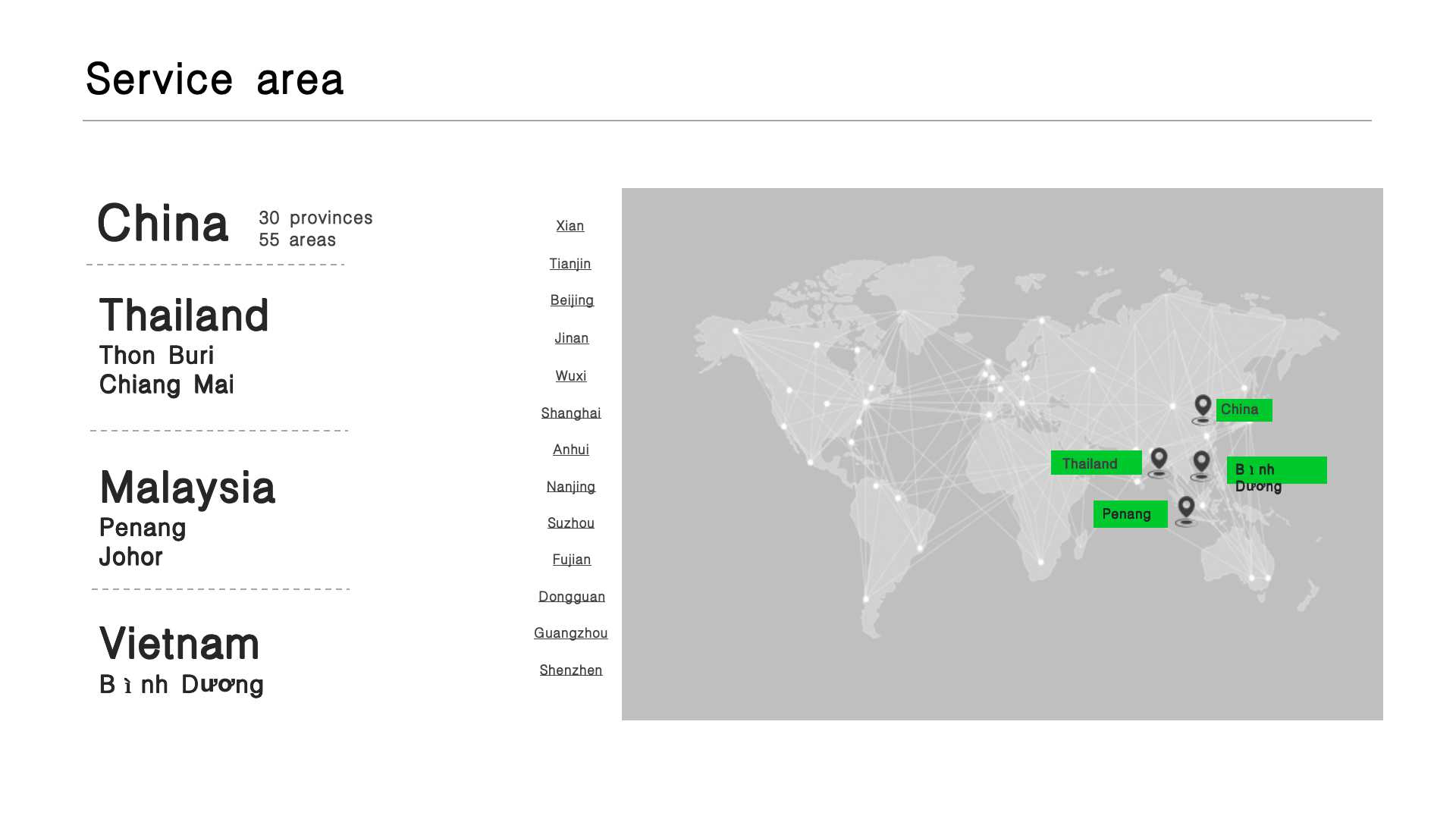Open the Xian city link
The image size is (1456, 819).
(570, 226)
